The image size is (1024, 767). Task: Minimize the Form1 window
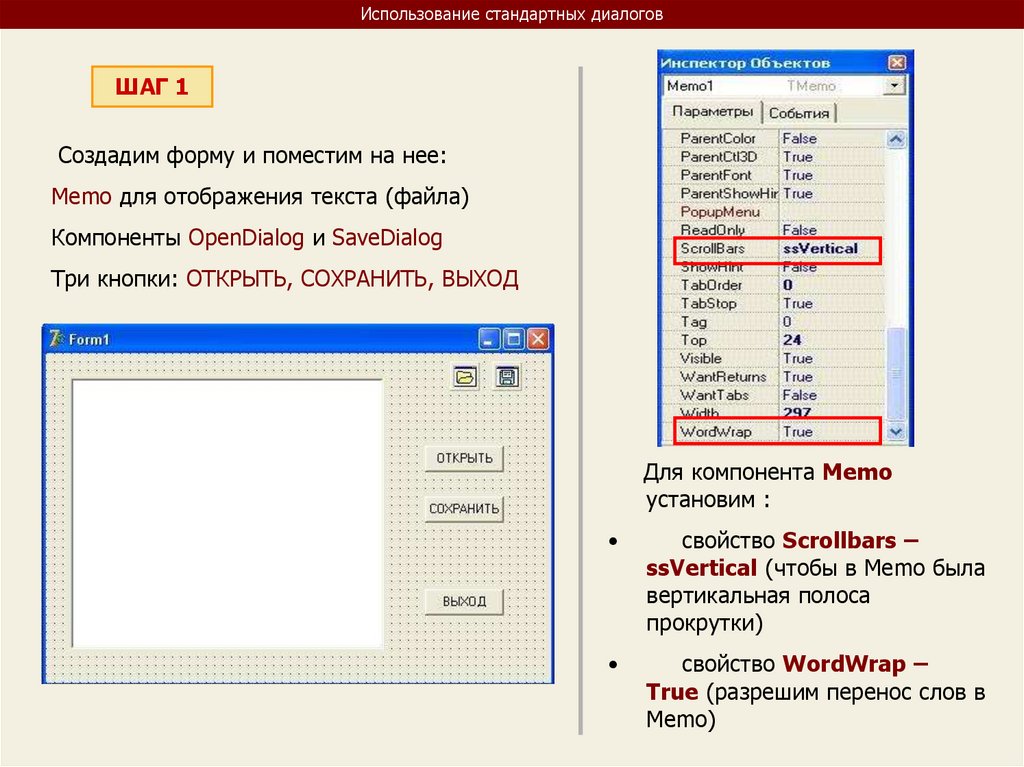pos(489,338)
